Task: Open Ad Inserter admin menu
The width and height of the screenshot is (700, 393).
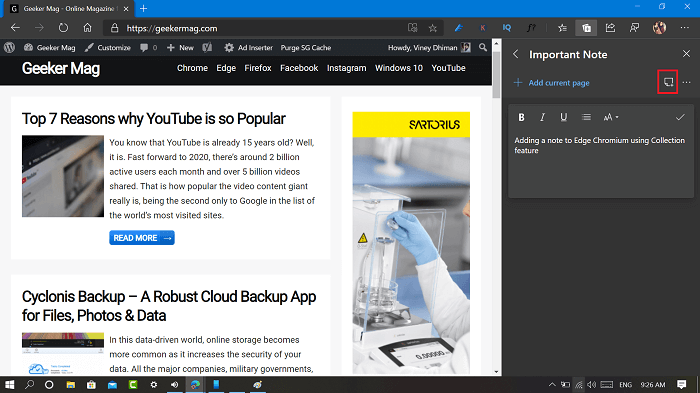Action: click(x=249, y=47)
